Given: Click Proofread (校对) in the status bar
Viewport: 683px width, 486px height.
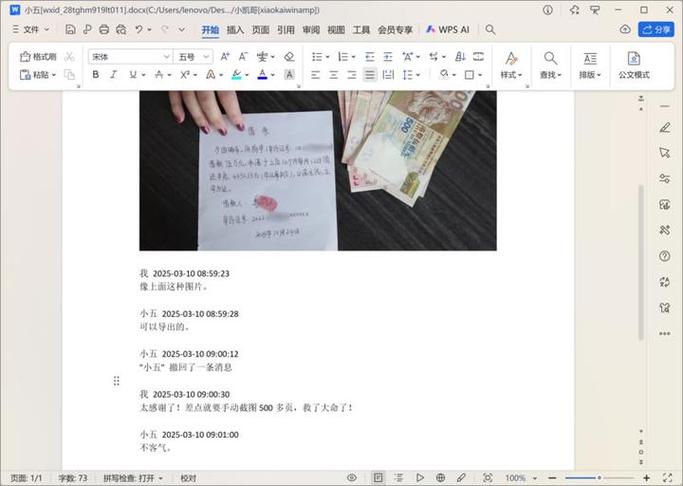Looking at the screenshot, I should (188, 478).
